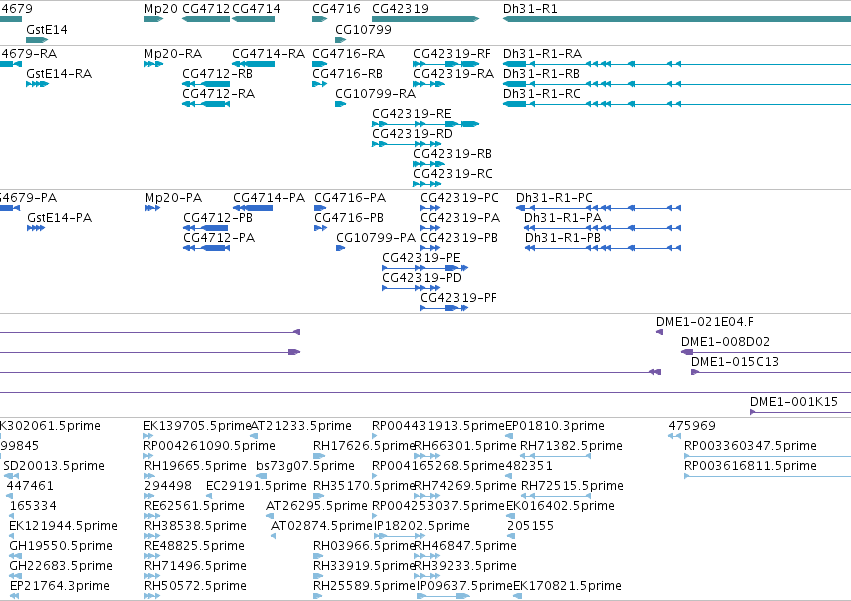
Task: Select the CG4716-RB transcript
Action: pyautogui.click(x=347, y=74)
